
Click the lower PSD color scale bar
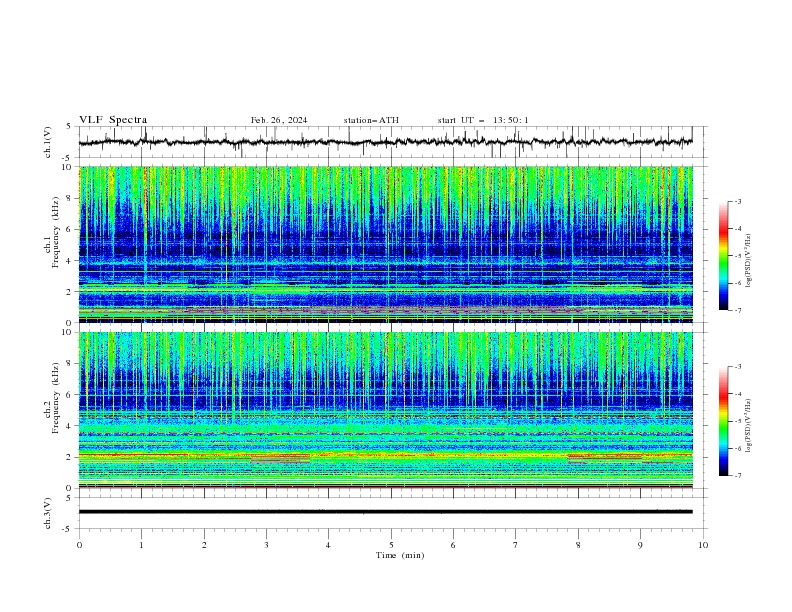pyautogui.click(x=724, y=421)
